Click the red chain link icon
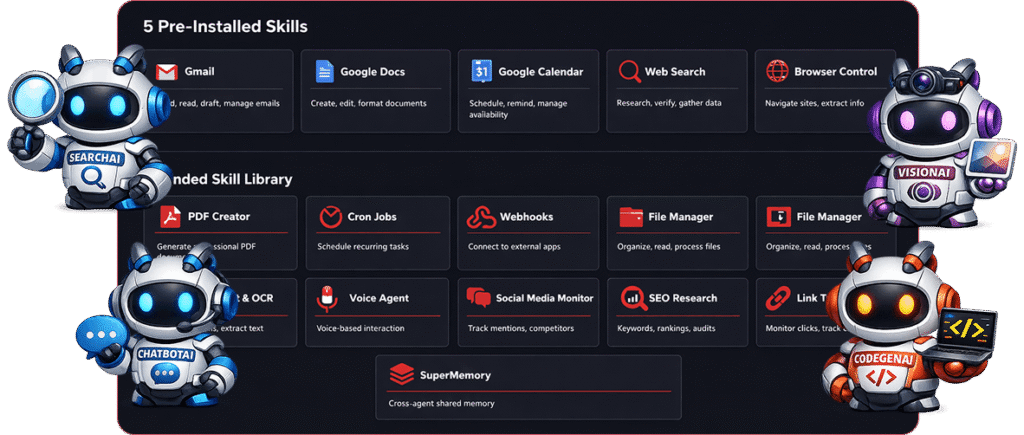The height and width of the screenshot is (435, 1024). point(778,298)
